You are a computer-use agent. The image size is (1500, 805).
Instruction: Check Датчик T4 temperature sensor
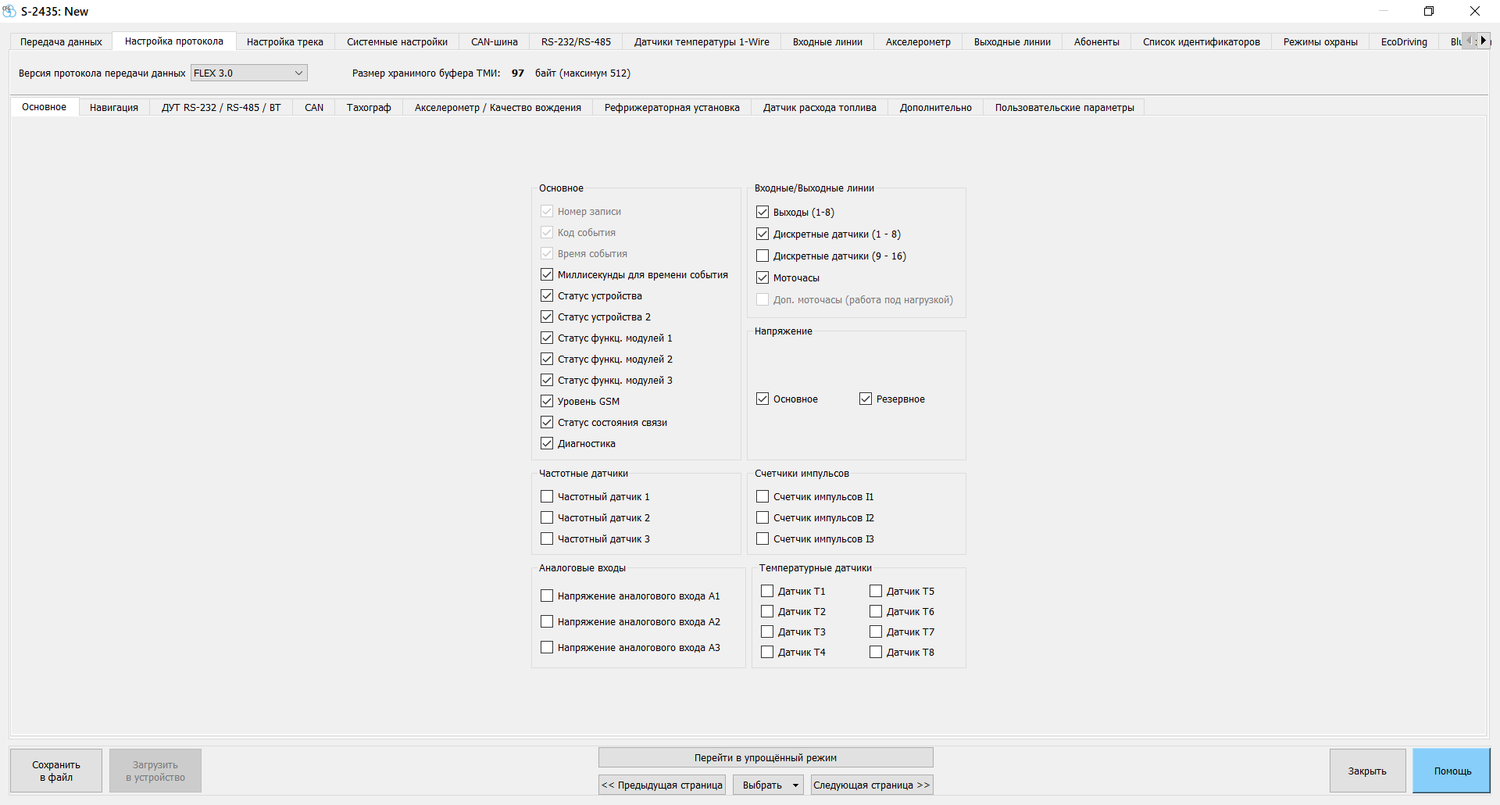(767, 652)
